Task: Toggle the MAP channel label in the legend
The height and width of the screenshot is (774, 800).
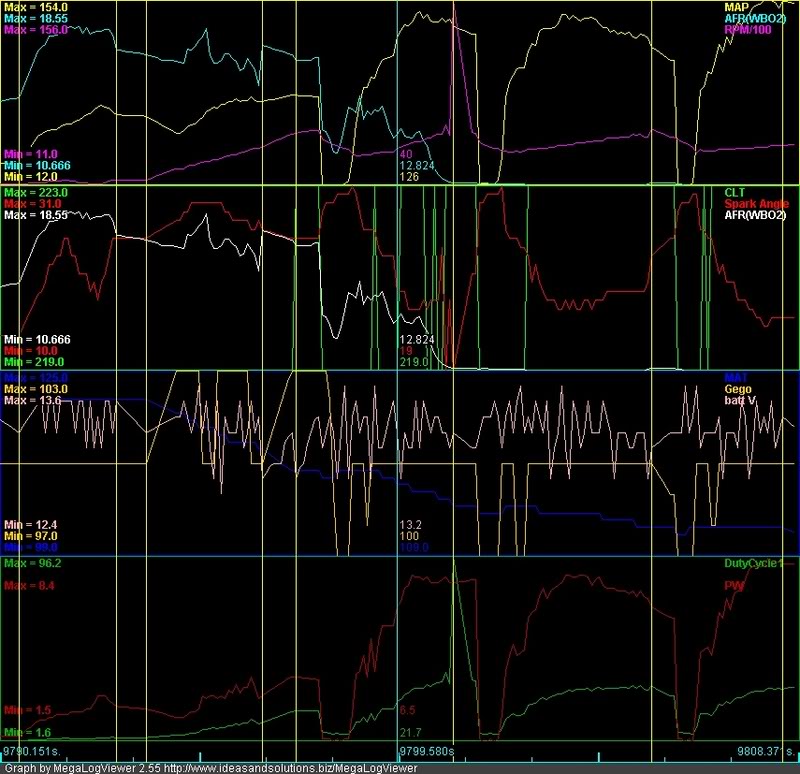Action: [x=737, y=8]
